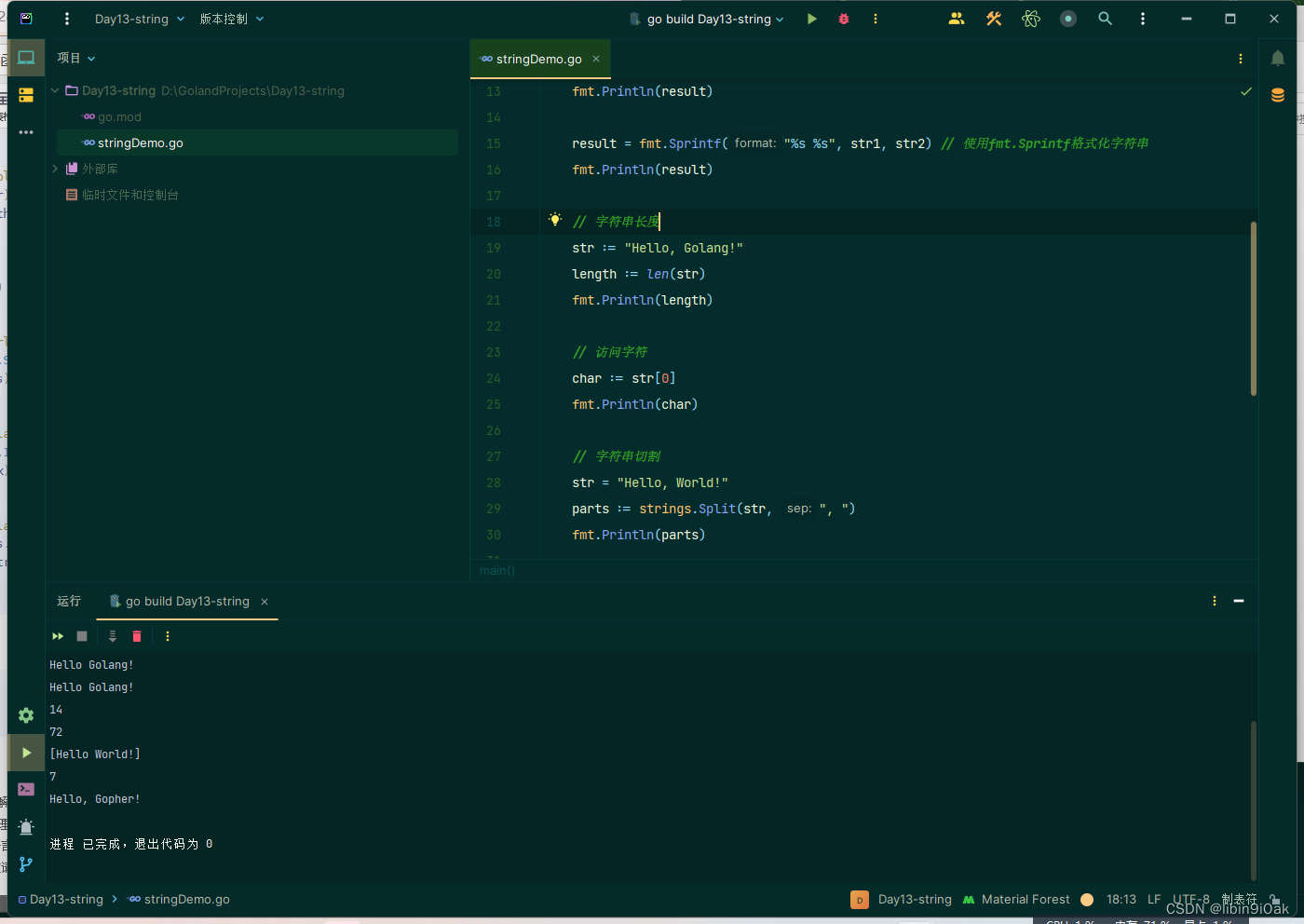Stop the running process
Screen dimensions: 1304x924
click(82, 636)
